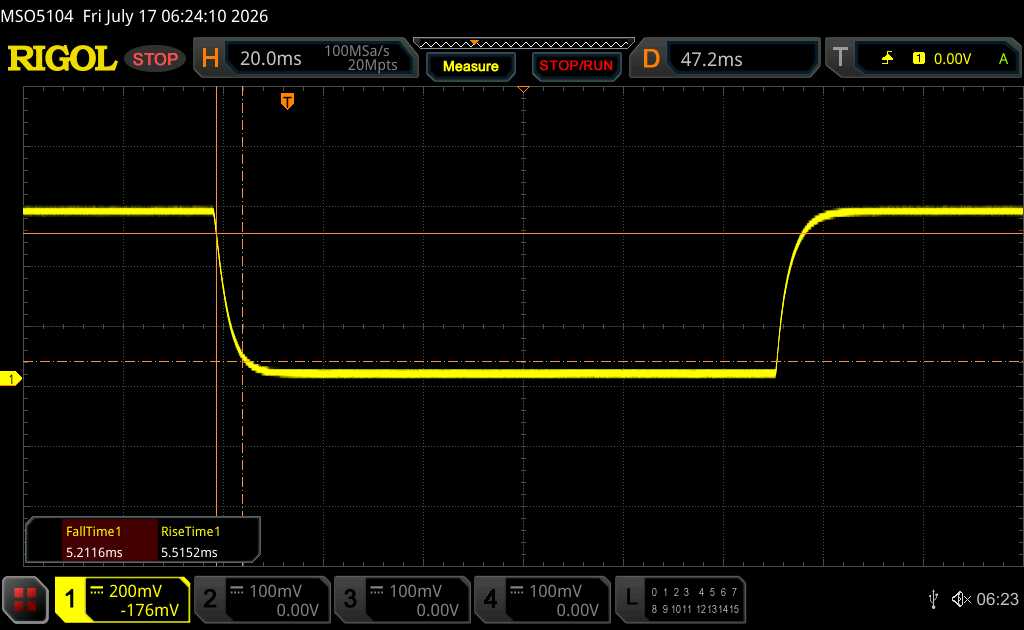Viewport: 1024px width, 630px height.
Task: Click the horizontal center triangle marker at top
Action: pos(523,89)
